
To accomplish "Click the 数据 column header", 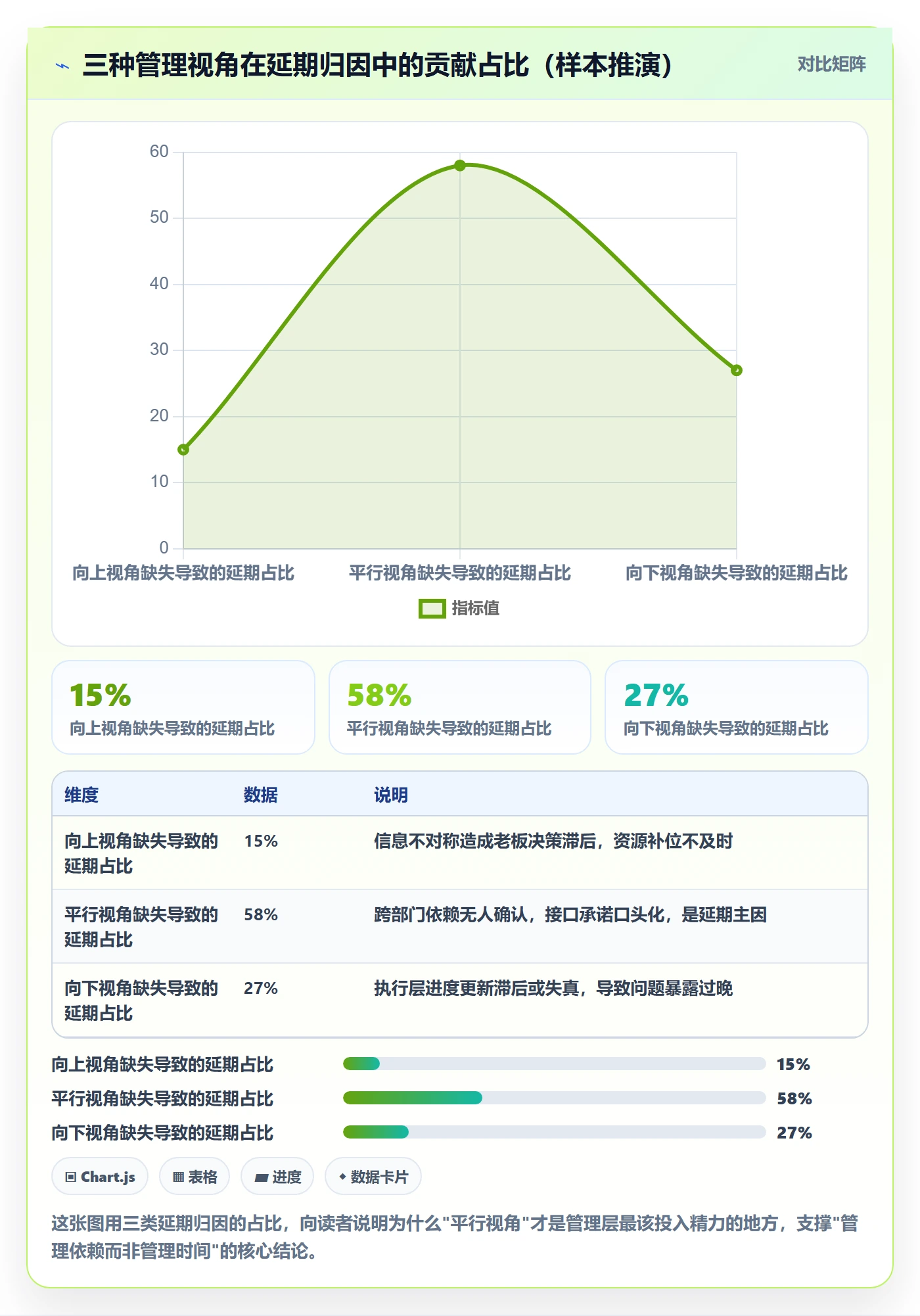I will tap(261, 795).
